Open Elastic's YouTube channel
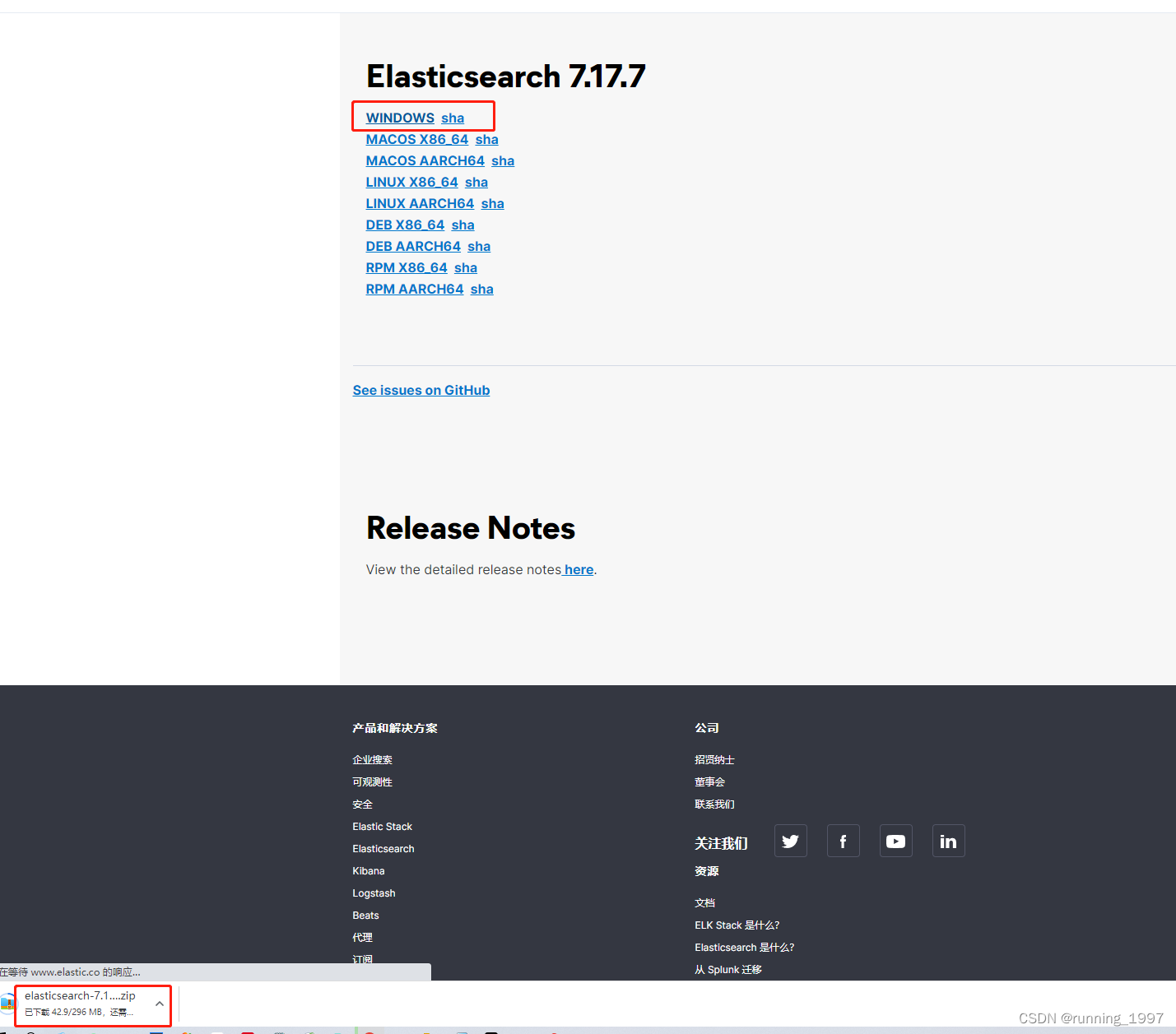Viewport: 1176px width, 1034px height. tap(895, 841)
